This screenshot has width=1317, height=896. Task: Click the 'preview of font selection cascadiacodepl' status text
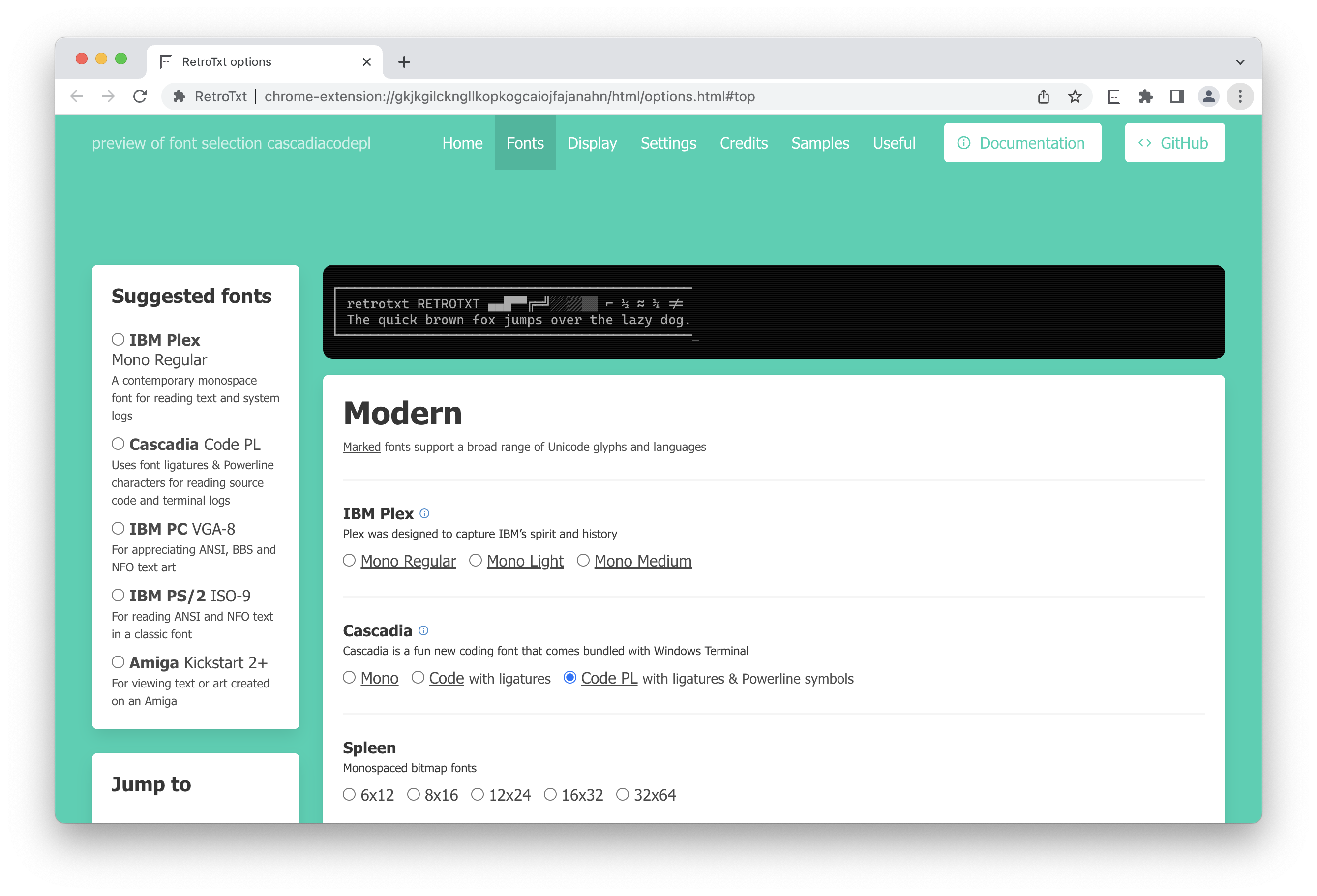[231, 143]
